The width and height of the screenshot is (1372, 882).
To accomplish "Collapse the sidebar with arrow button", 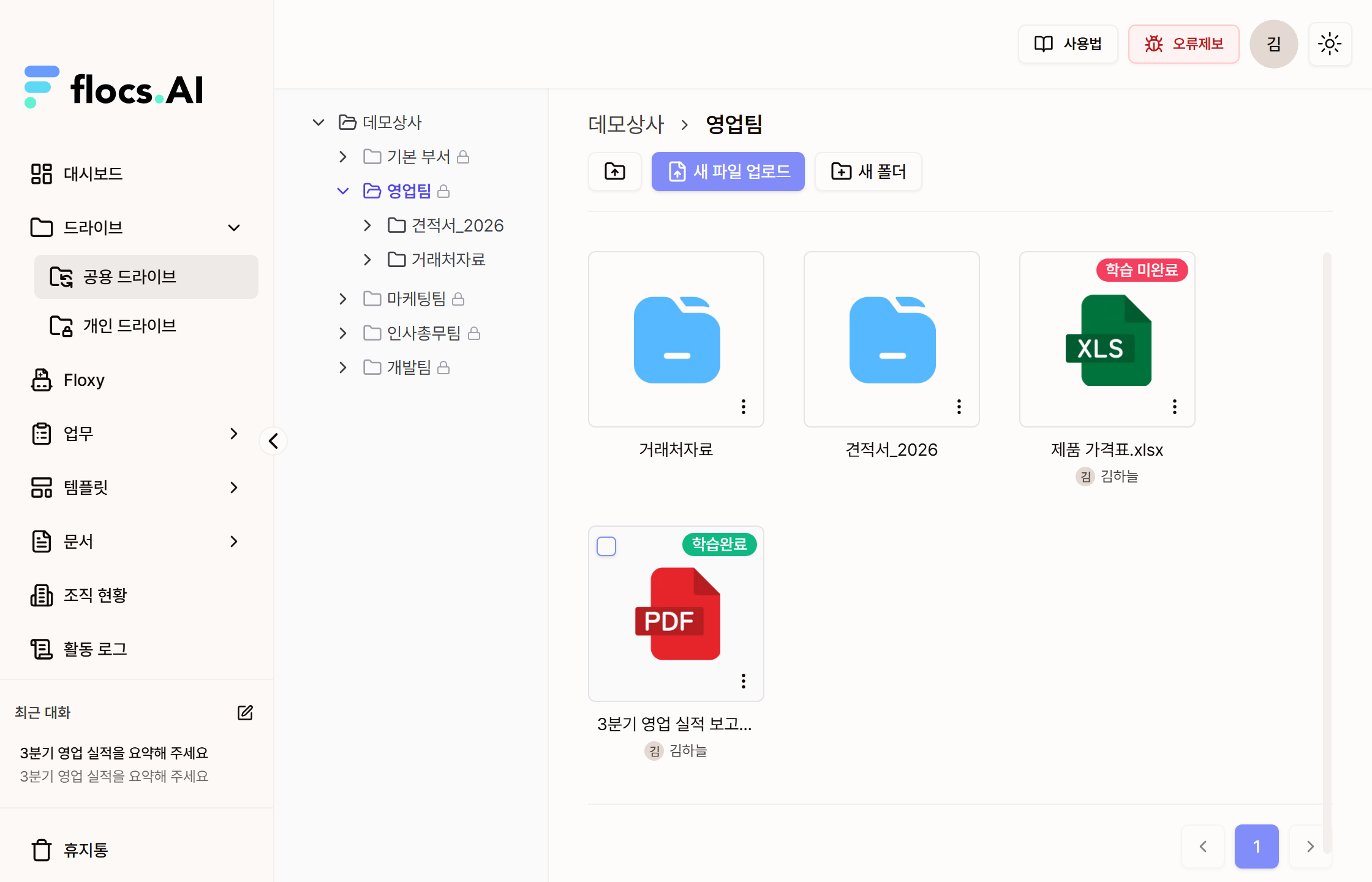I will (x=273, y=441).
